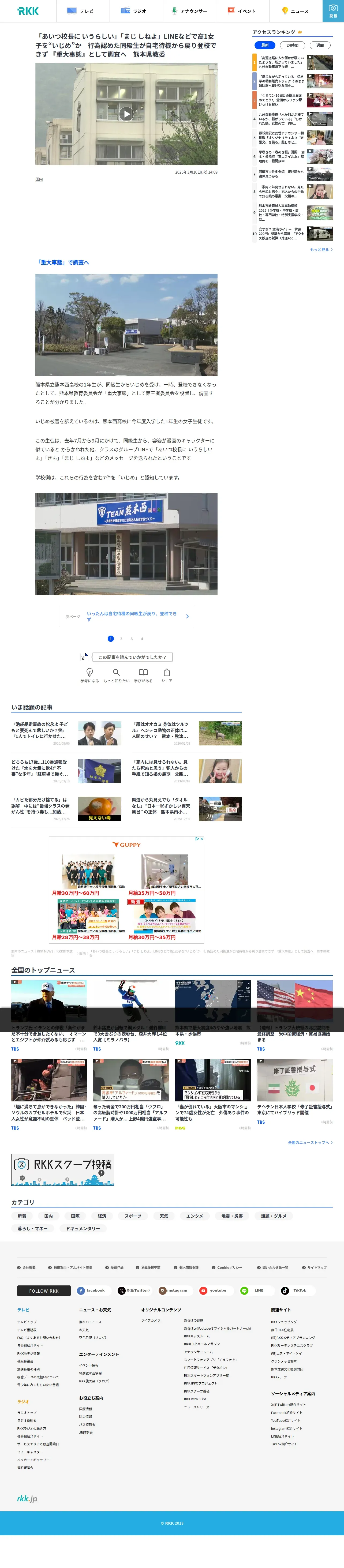Click the 次ページ next-page chevron arrow
Screen dimensions: 344x1568
click(x=187, y=616)
